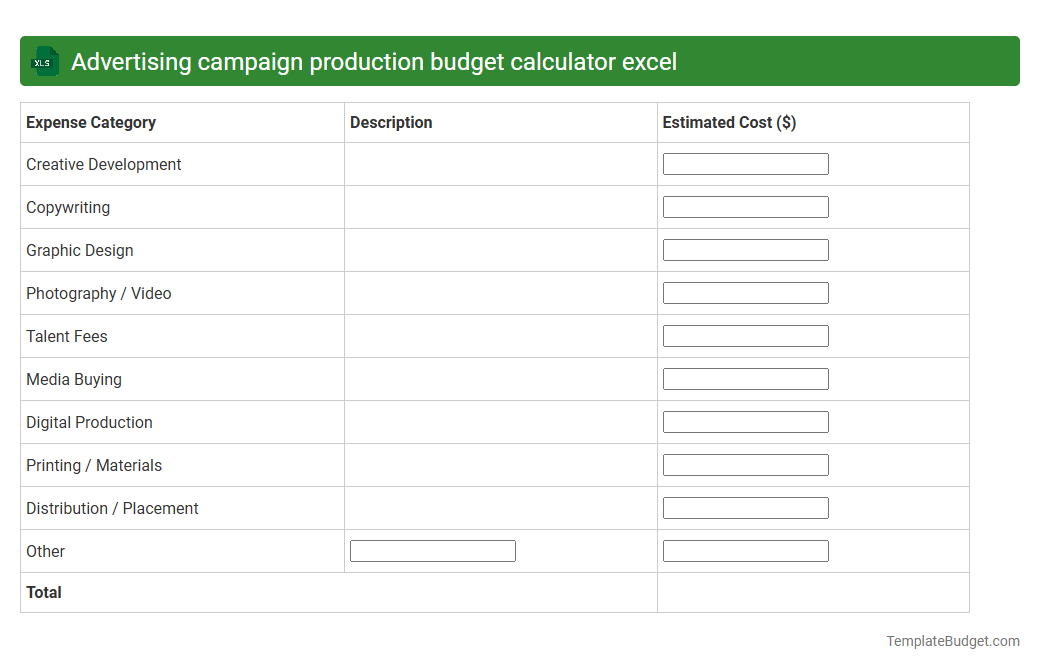Click the Total row label
The image size is (1040, 670).
click(44, 592)
